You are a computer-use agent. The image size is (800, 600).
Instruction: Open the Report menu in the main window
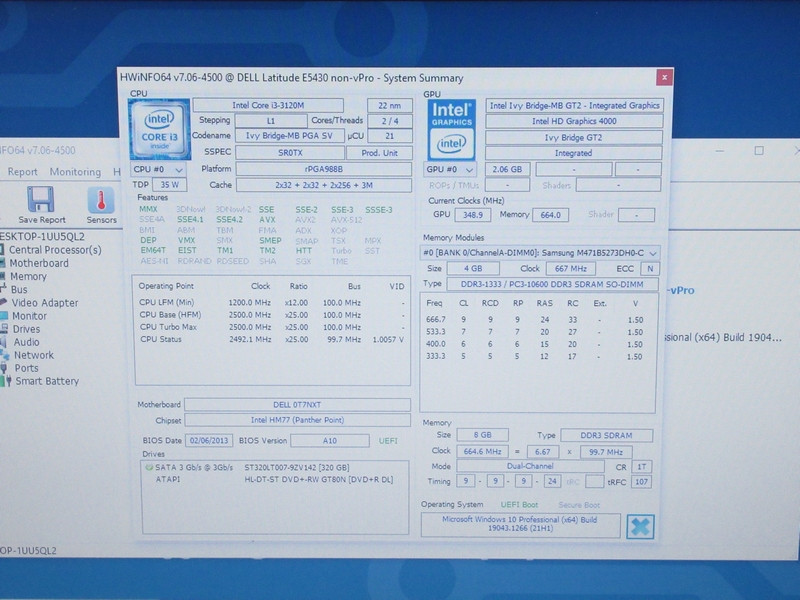[x=22, y=172]
